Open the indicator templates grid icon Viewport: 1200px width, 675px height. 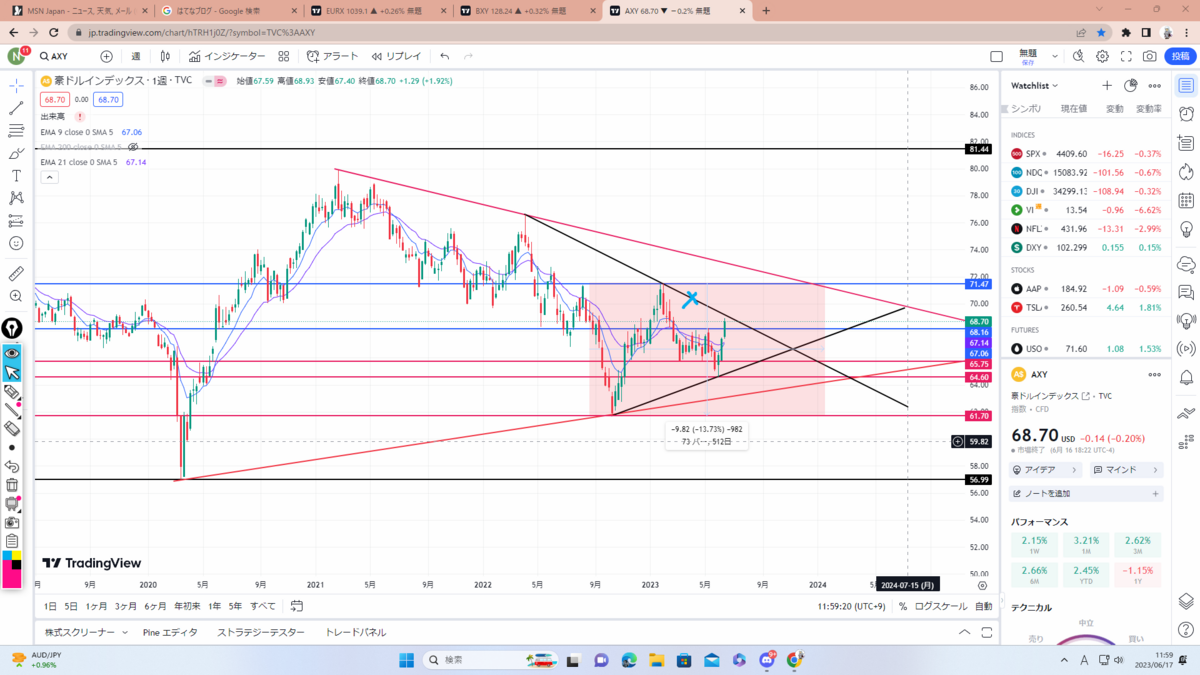point(284,57)
